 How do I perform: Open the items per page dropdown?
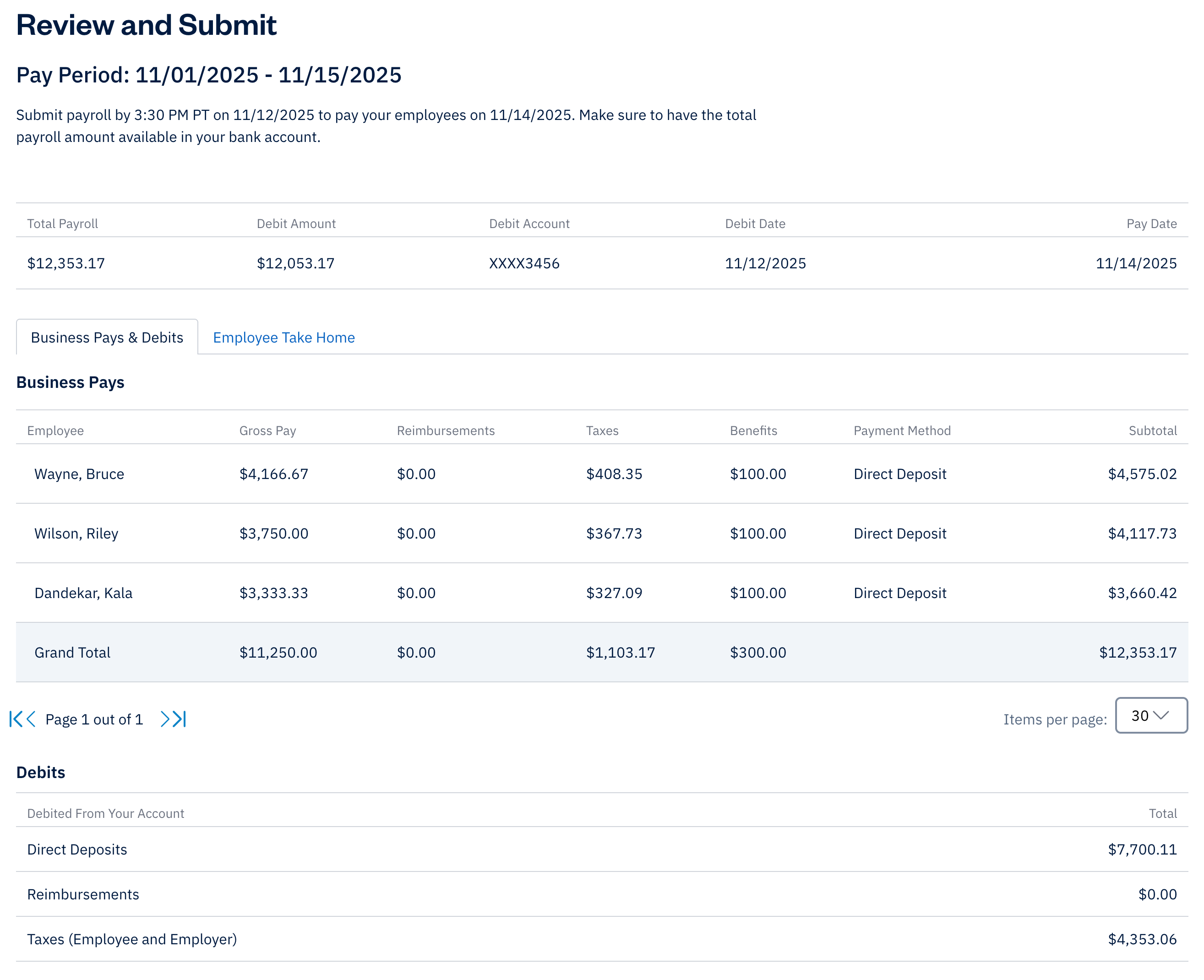(x=1151, y=715)
